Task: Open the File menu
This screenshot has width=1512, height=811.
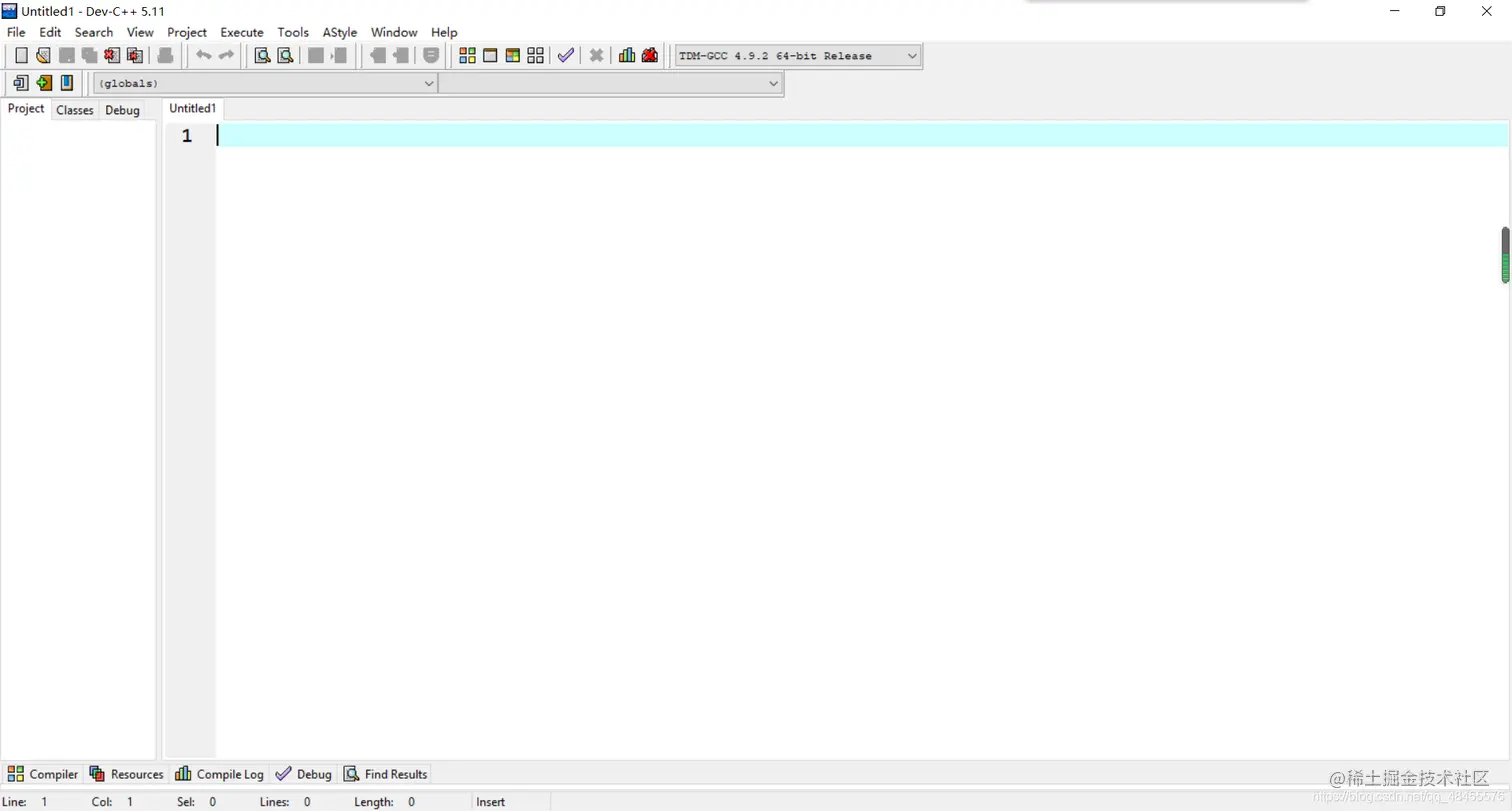Action: pos(16,32)
